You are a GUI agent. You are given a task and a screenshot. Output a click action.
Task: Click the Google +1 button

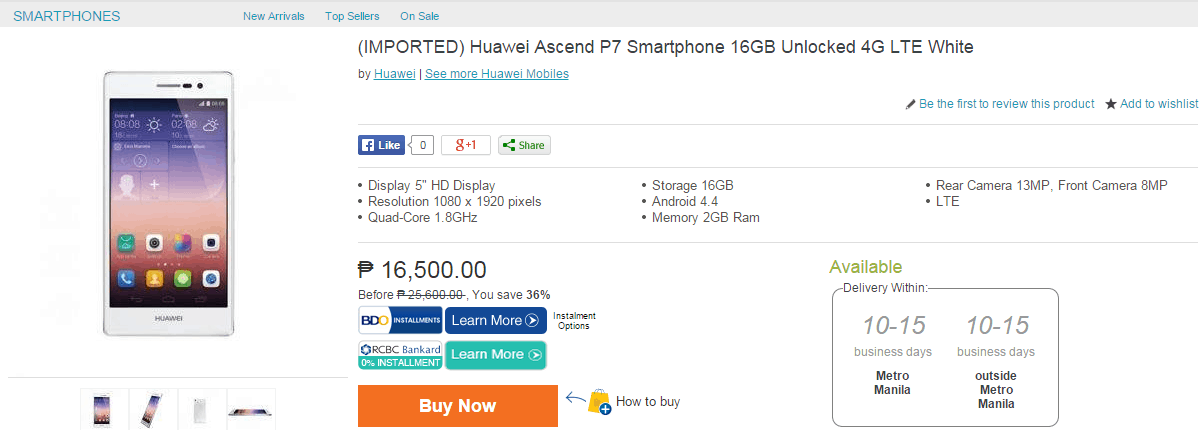(466, 145)
